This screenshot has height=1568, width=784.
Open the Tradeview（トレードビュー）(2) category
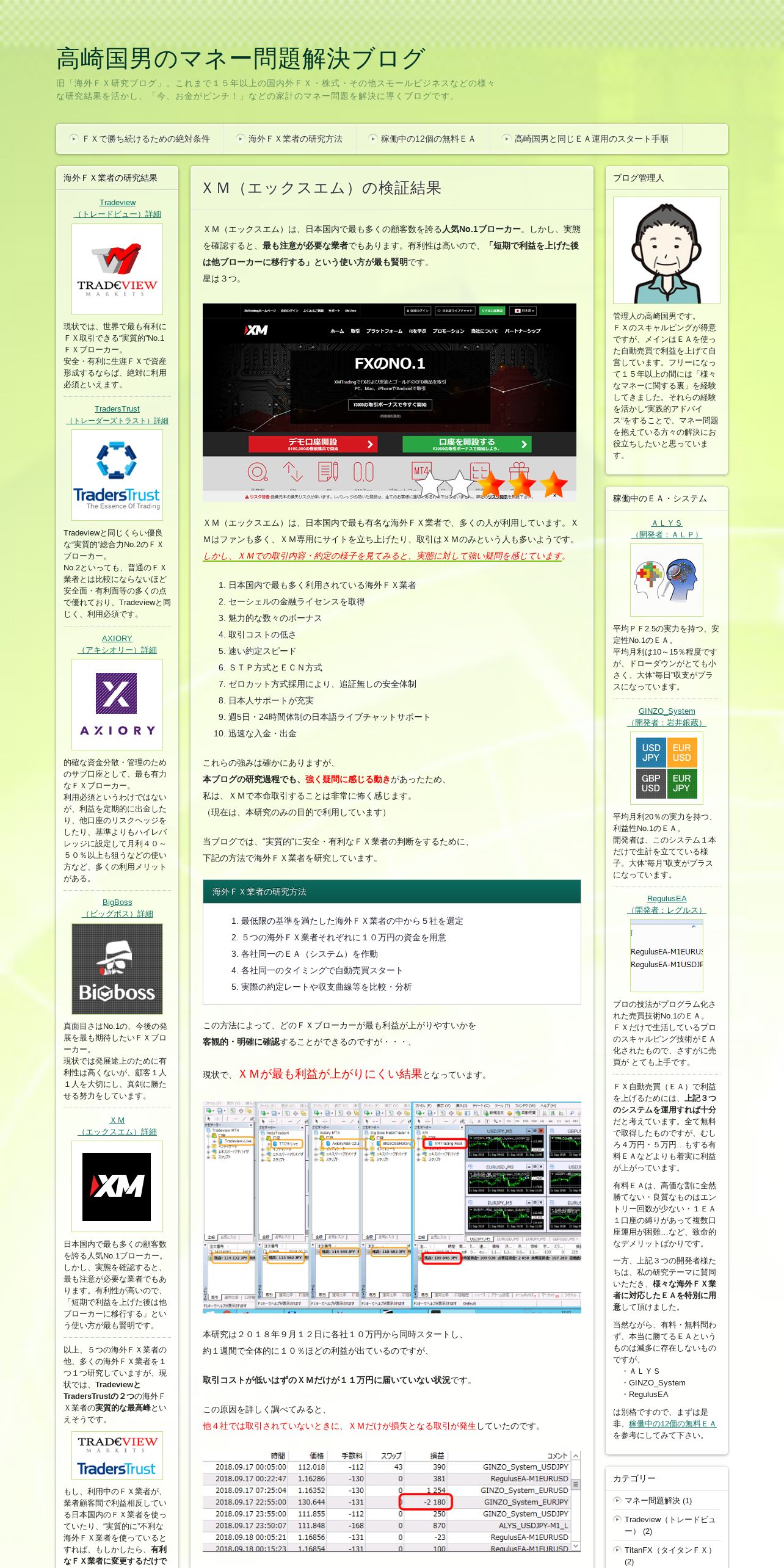(x=669, y=1525)
